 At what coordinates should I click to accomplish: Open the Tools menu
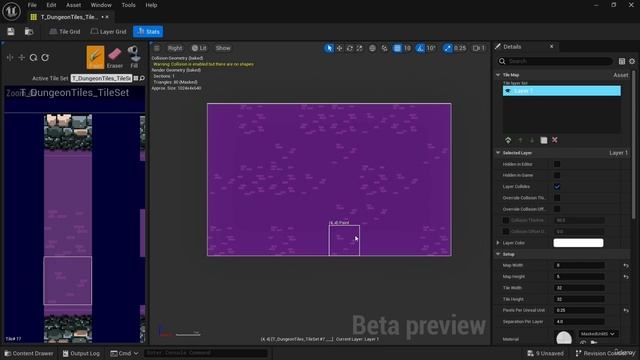click(128, 5)
